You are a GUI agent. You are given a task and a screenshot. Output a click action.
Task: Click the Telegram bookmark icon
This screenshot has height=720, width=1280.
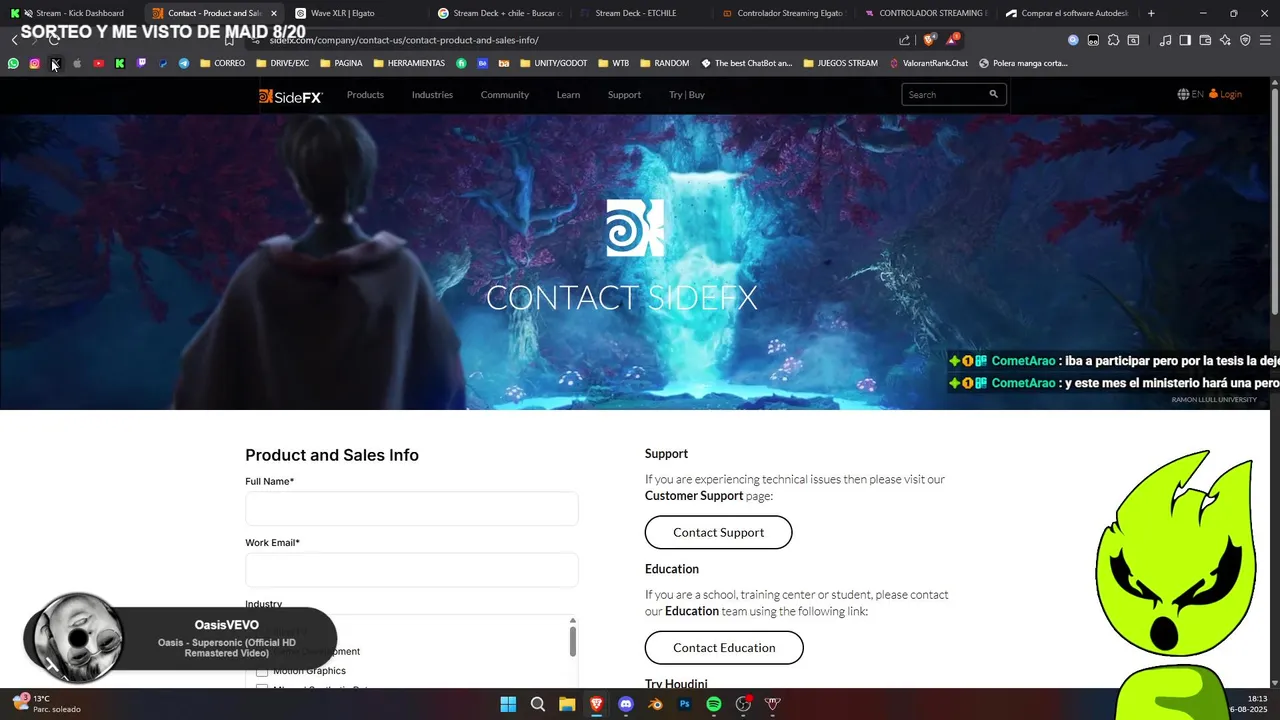point(184,63)
